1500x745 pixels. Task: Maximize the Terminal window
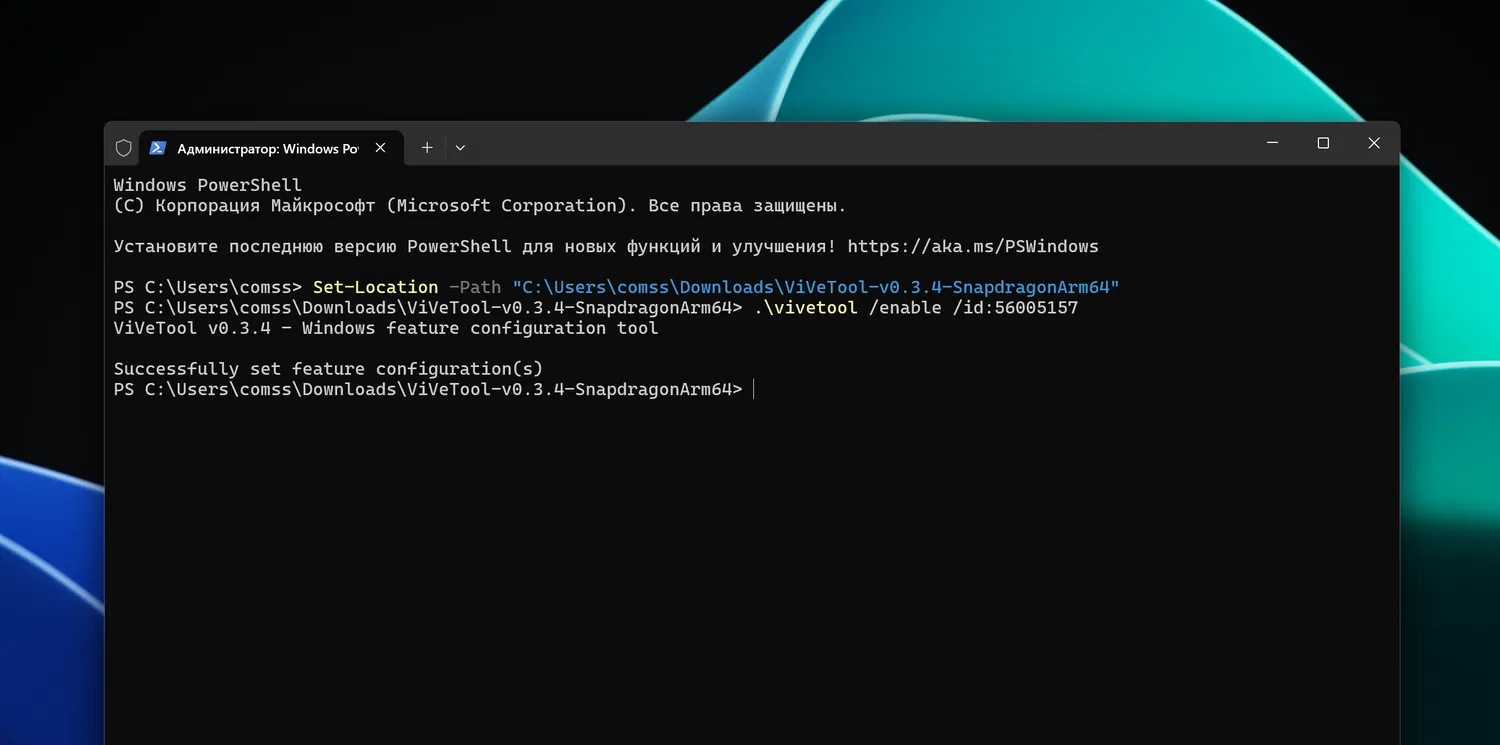click(x=1323, y=144)
